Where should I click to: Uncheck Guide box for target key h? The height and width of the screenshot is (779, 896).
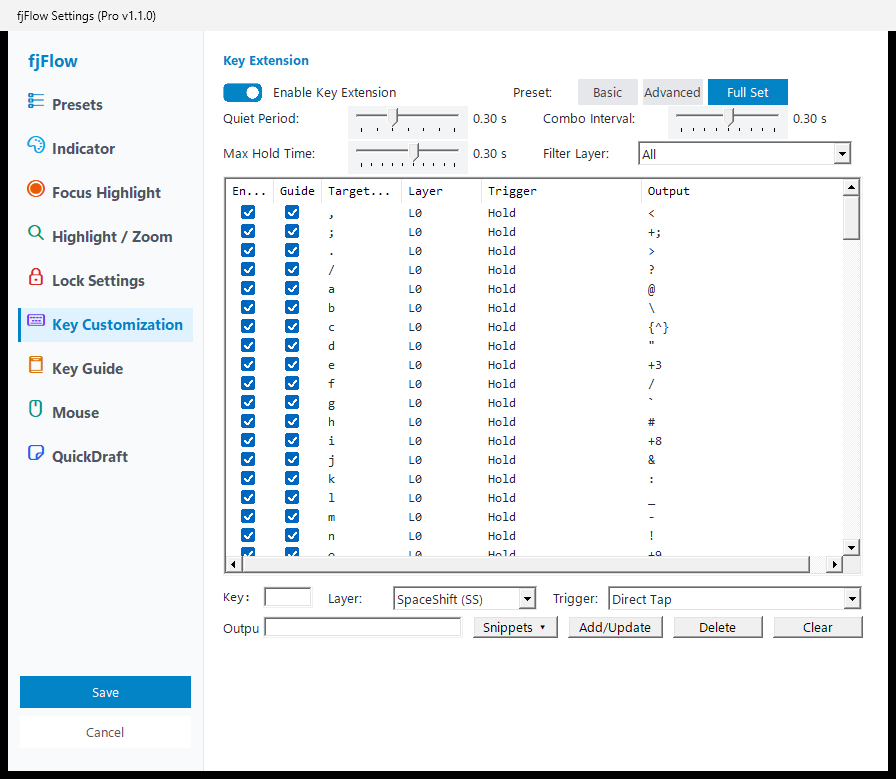pyautogui.click(x=292, y=421)
